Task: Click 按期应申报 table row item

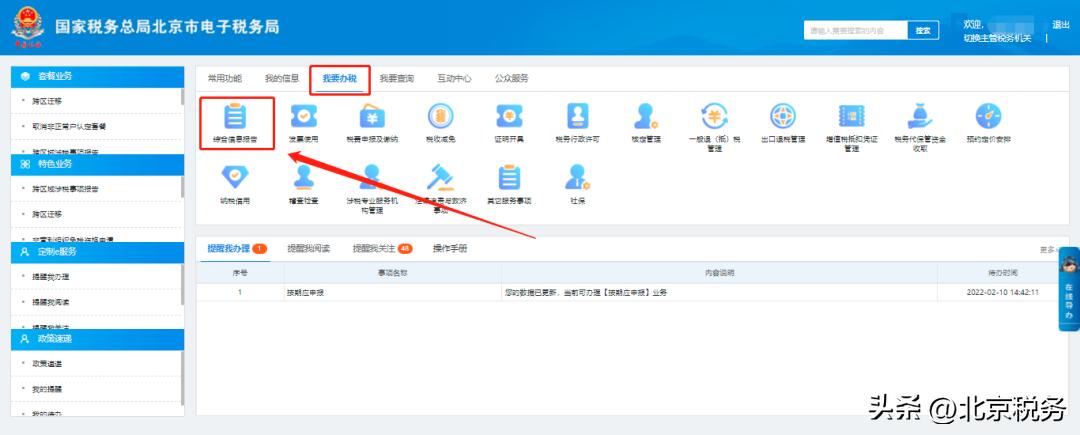Action: pos(306,293)
